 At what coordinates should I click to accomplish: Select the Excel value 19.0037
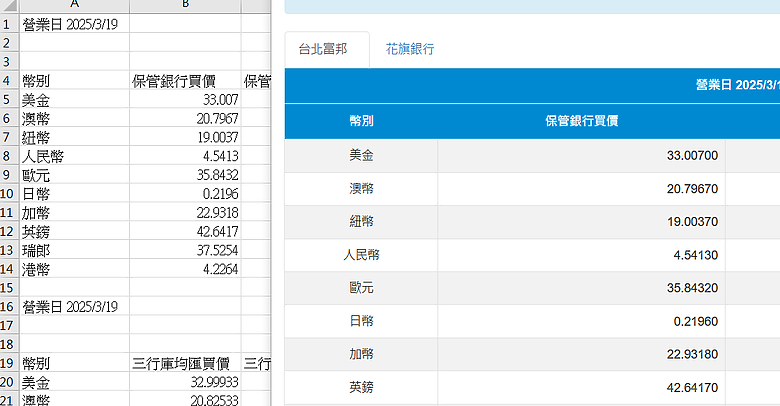pyautogui.click(x=185, y=137)
